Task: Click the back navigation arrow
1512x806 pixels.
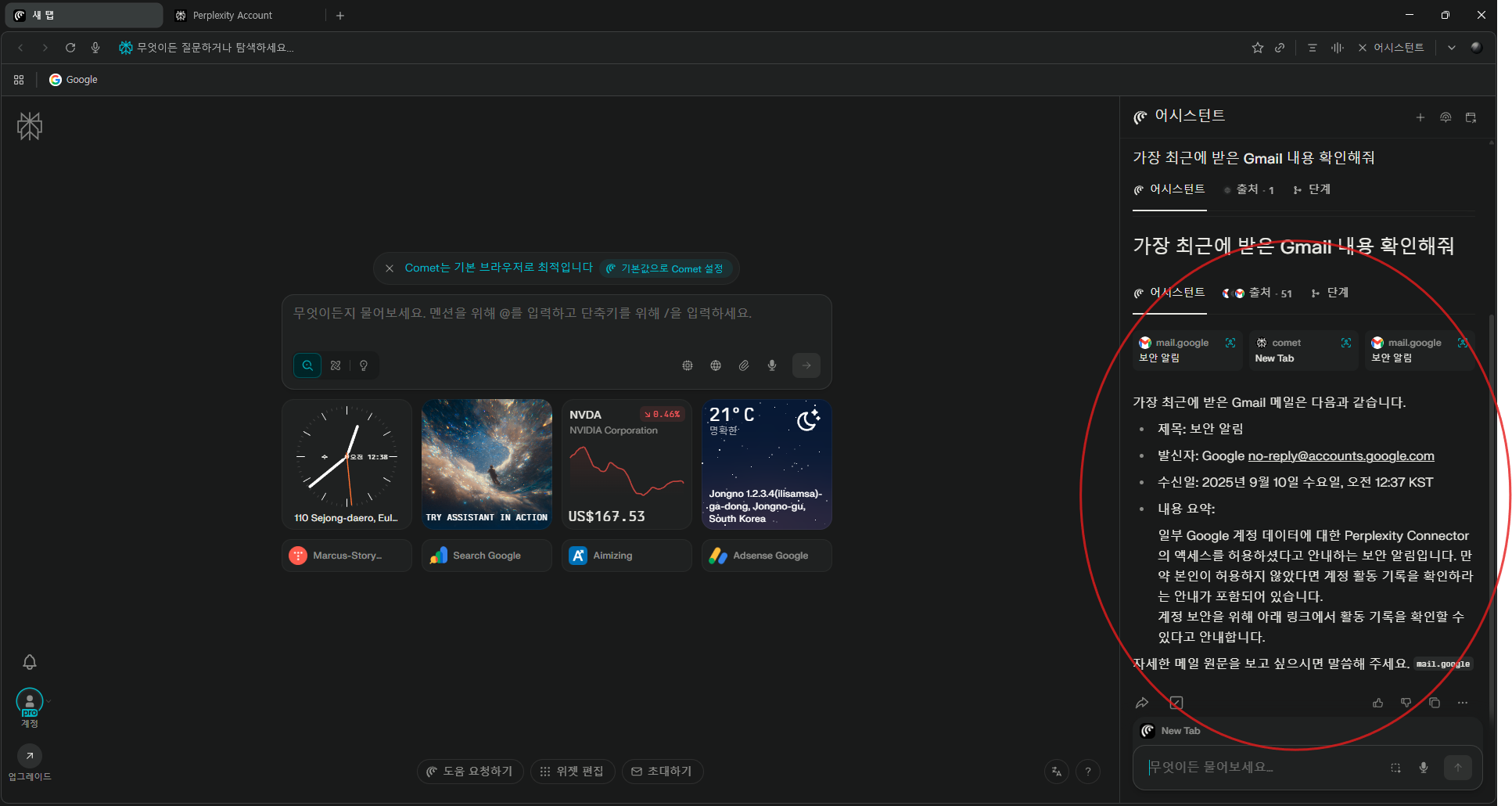Action: [x=21, y=48]
